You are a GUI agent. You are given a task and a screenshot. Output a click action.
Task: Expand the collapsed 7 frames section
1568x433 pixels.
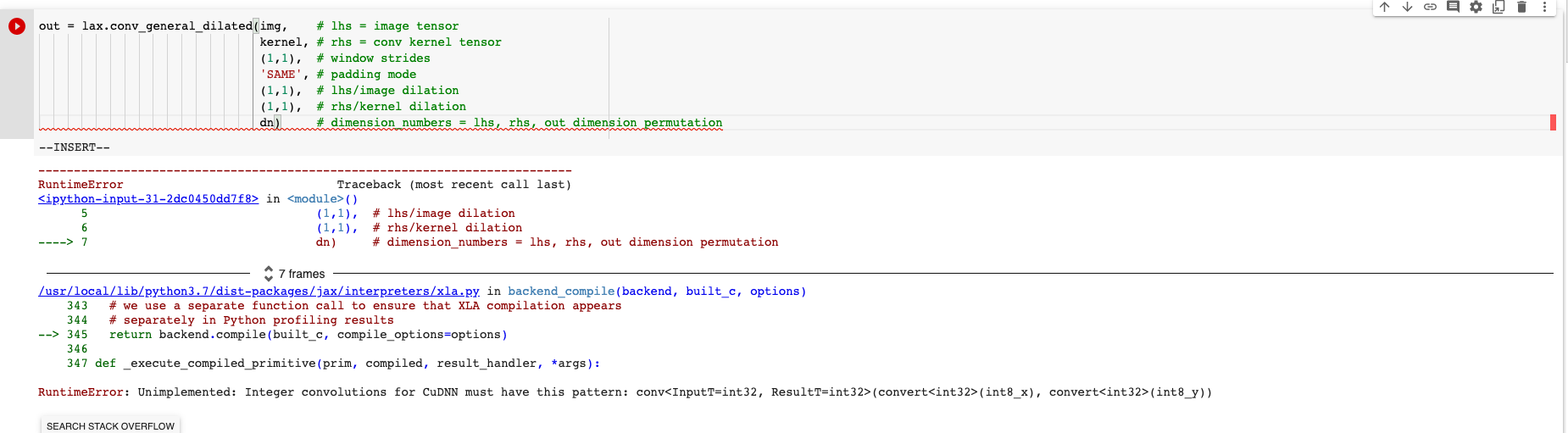pos(294,274)
